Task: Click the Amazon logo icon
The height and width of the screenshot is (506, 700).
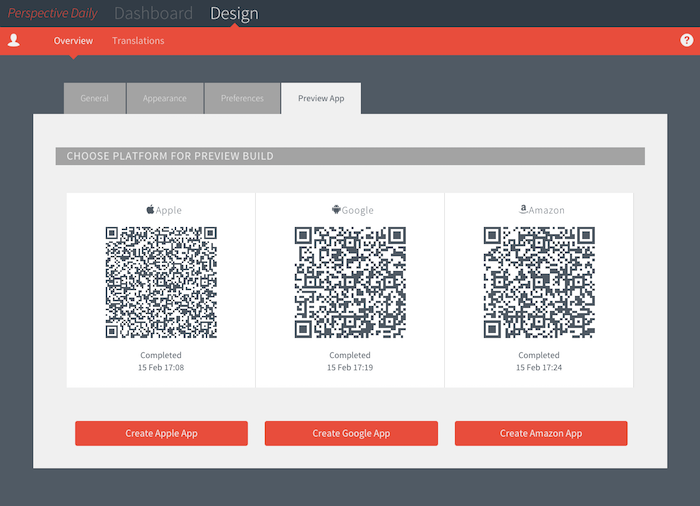Action: tap(523, 209)
